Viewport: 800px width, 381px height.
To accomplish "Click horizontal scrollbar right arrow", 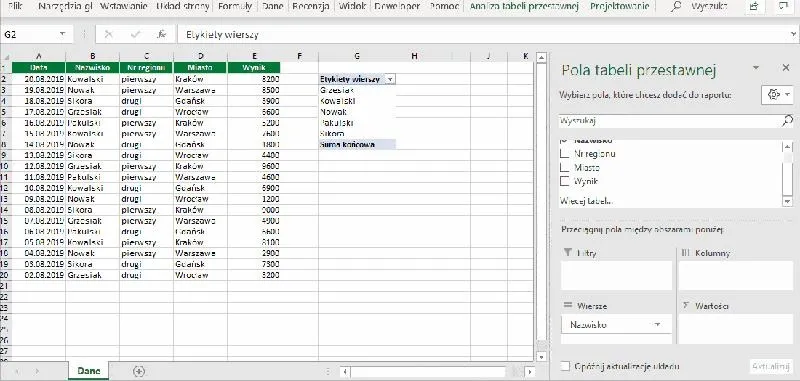I will (530, 371).
